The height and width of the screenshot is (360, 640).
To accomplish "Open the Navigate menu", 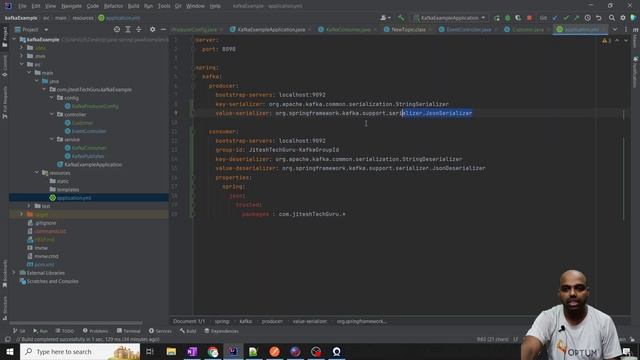I will (x=71, y=6).
